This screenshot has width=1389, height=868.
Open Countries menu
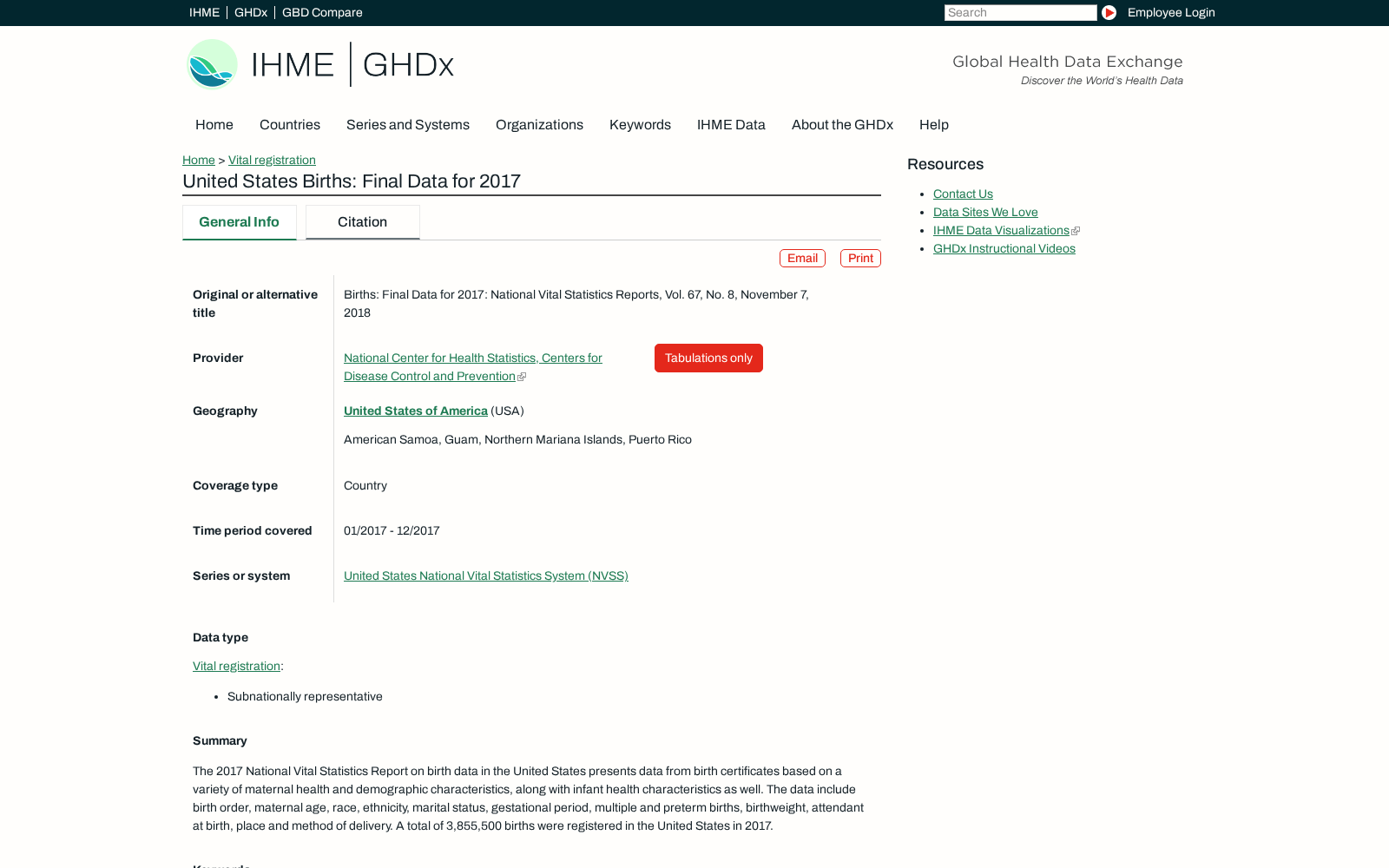pyautogui.click(x=290, y=124)
